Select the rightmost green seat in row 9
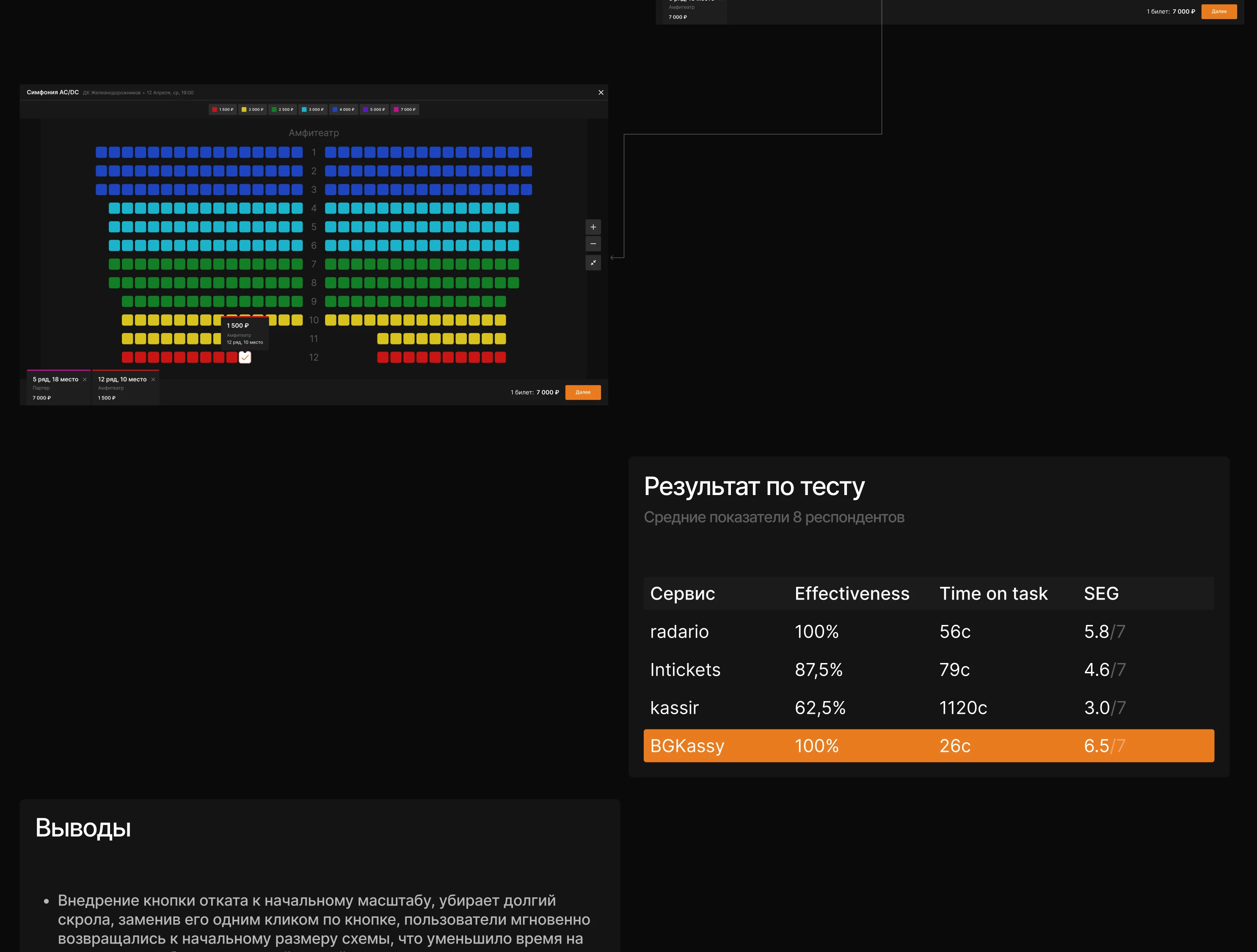1257x952 pixels. click(501, 302)
